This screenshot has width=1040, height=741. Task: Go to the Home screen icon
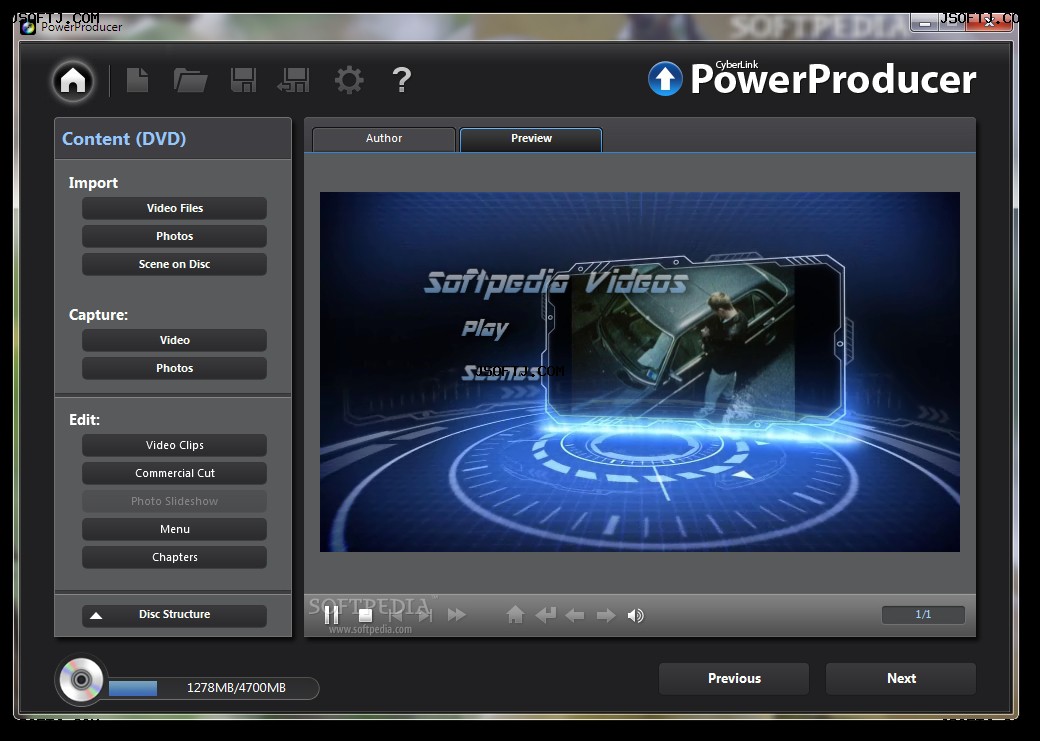(x=73, y=80)
